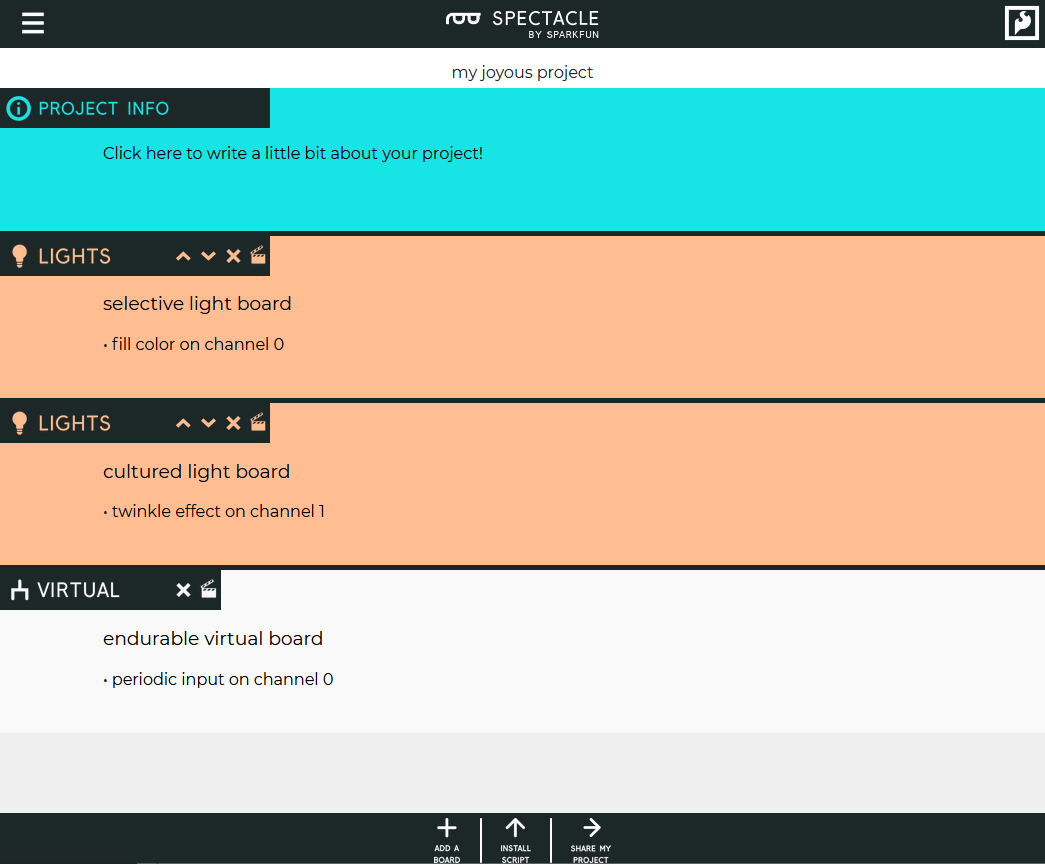Edit actions of cultured light board
Screen dimensions: 1045x864
pyautogui.click(x=258, y=422)
